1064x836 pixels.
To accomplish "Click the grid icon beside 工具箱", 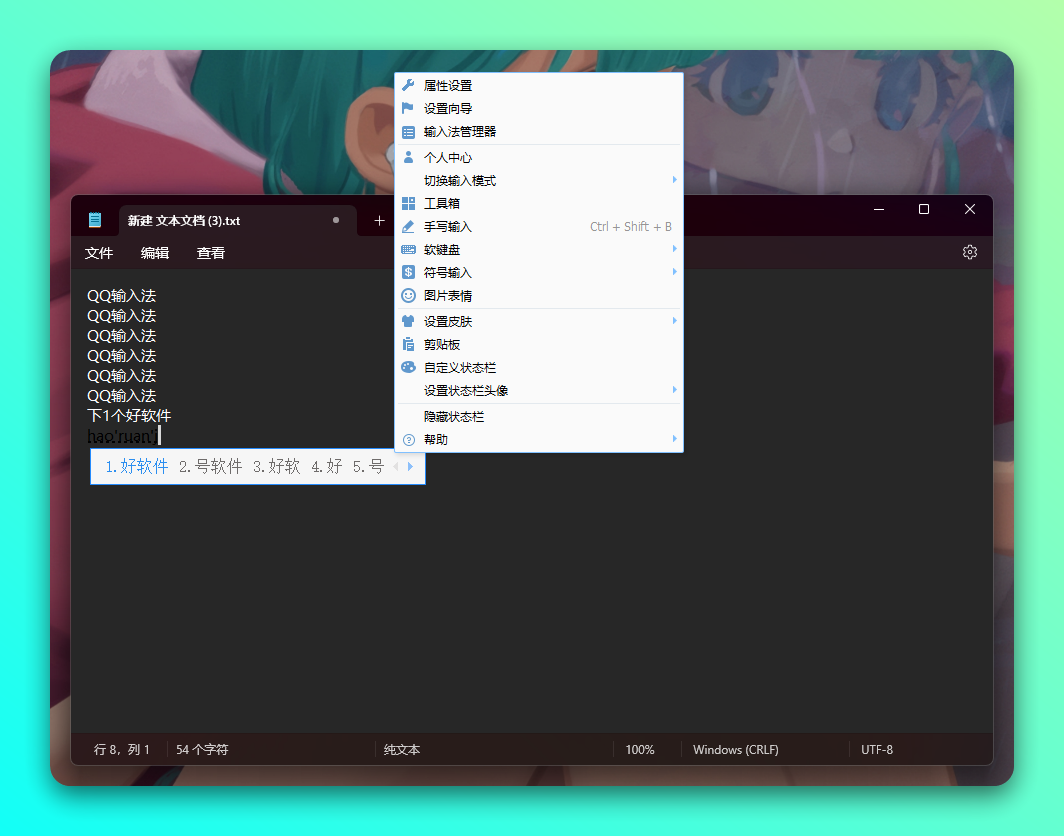I will (x=408, y=203).
